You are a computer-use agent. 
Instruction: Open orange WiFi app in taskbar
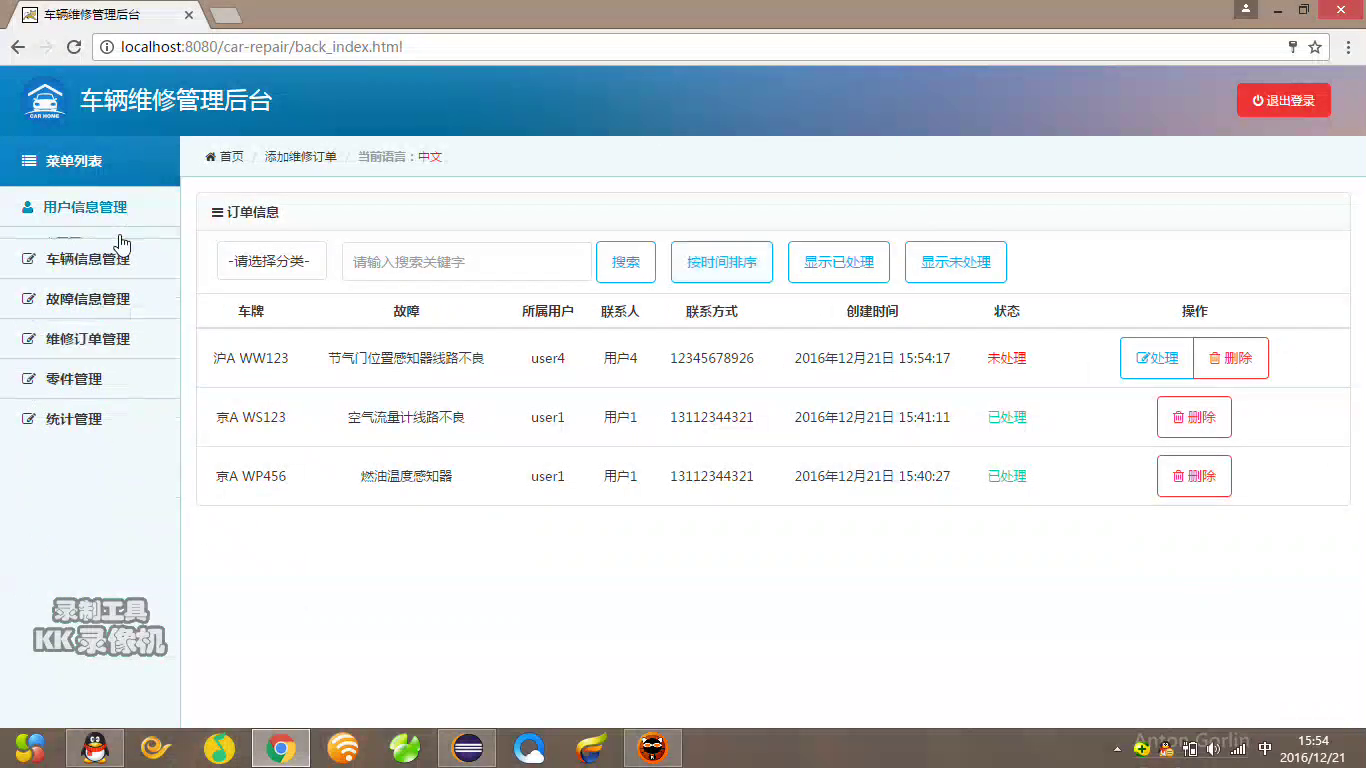pos(343,748)
